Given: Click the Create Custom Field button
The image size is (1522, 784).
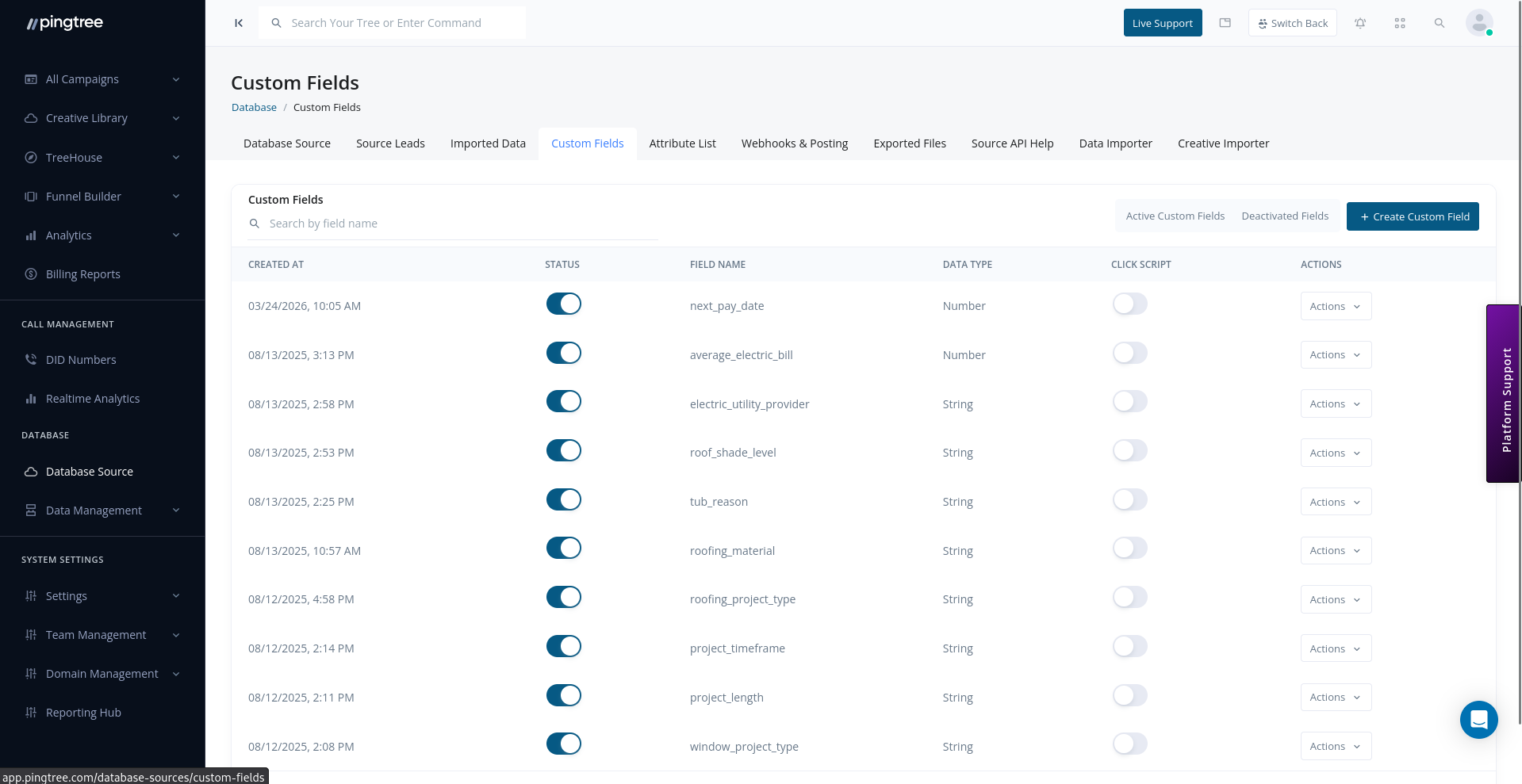Looking at the screenshot, I should click(1413, 216).
